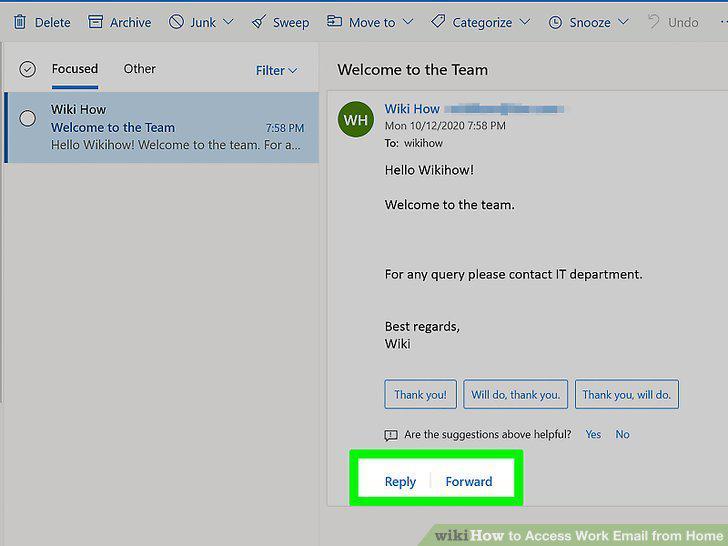Image resolution: width=728 pixels, height=546 pixels.
Task: Expand the Categorize dropdown arrow
Action: [x=525, y=22]
